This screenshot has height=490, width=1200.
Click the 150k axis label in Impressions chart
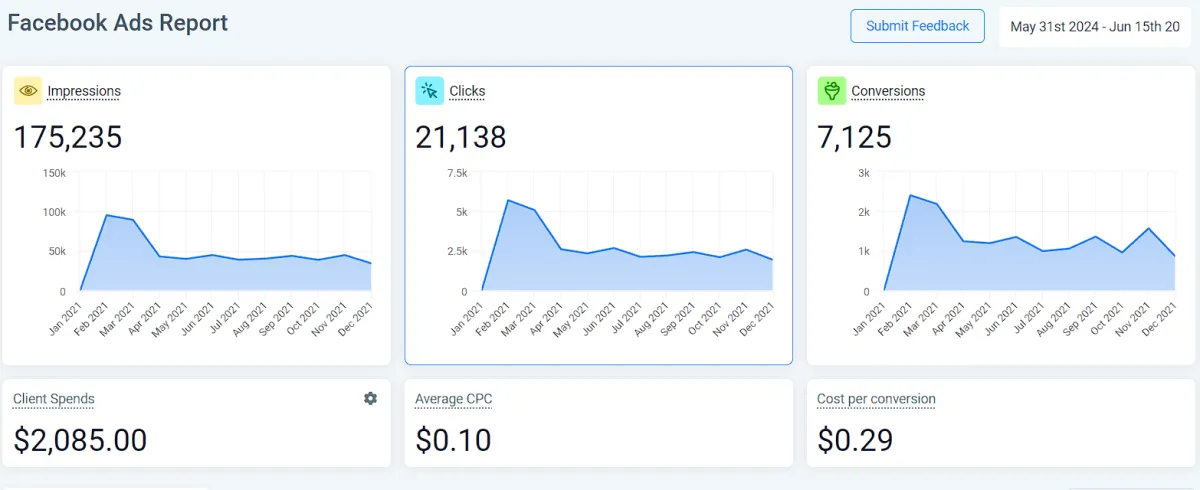coord(53,173)
